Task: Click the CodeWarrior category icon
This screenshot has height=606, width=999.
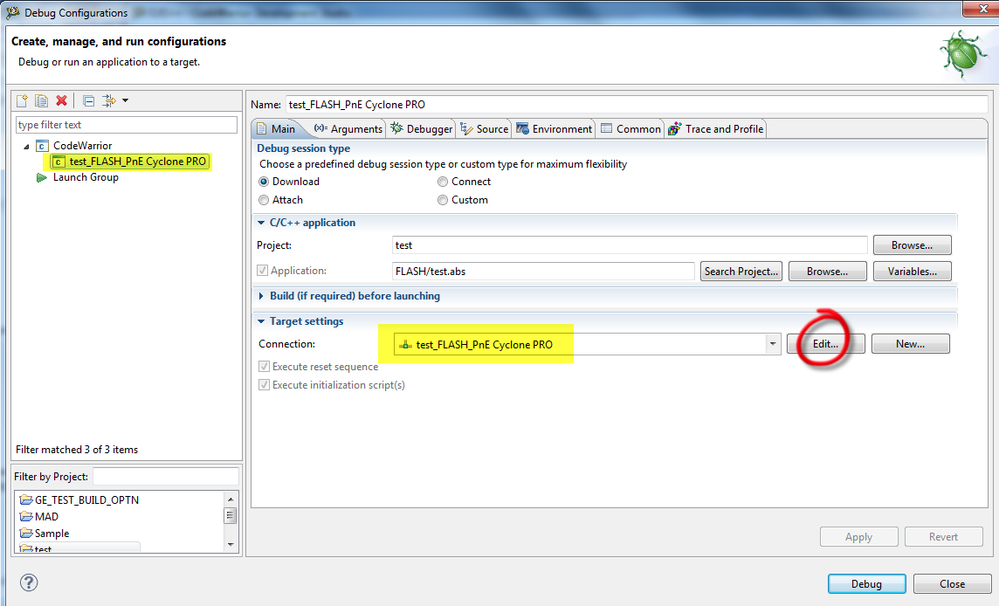Action: (42, 146)
